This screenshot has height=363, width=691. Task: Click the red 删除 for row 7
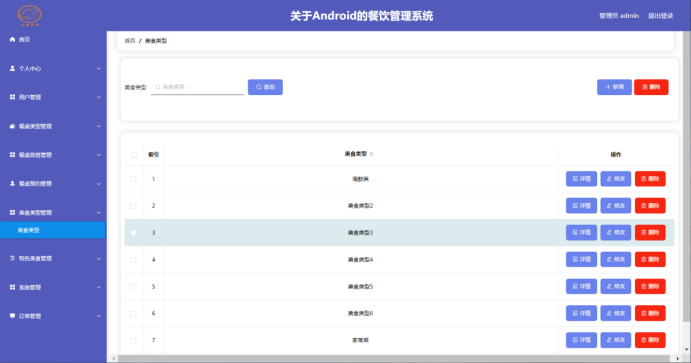click(650, 340)
